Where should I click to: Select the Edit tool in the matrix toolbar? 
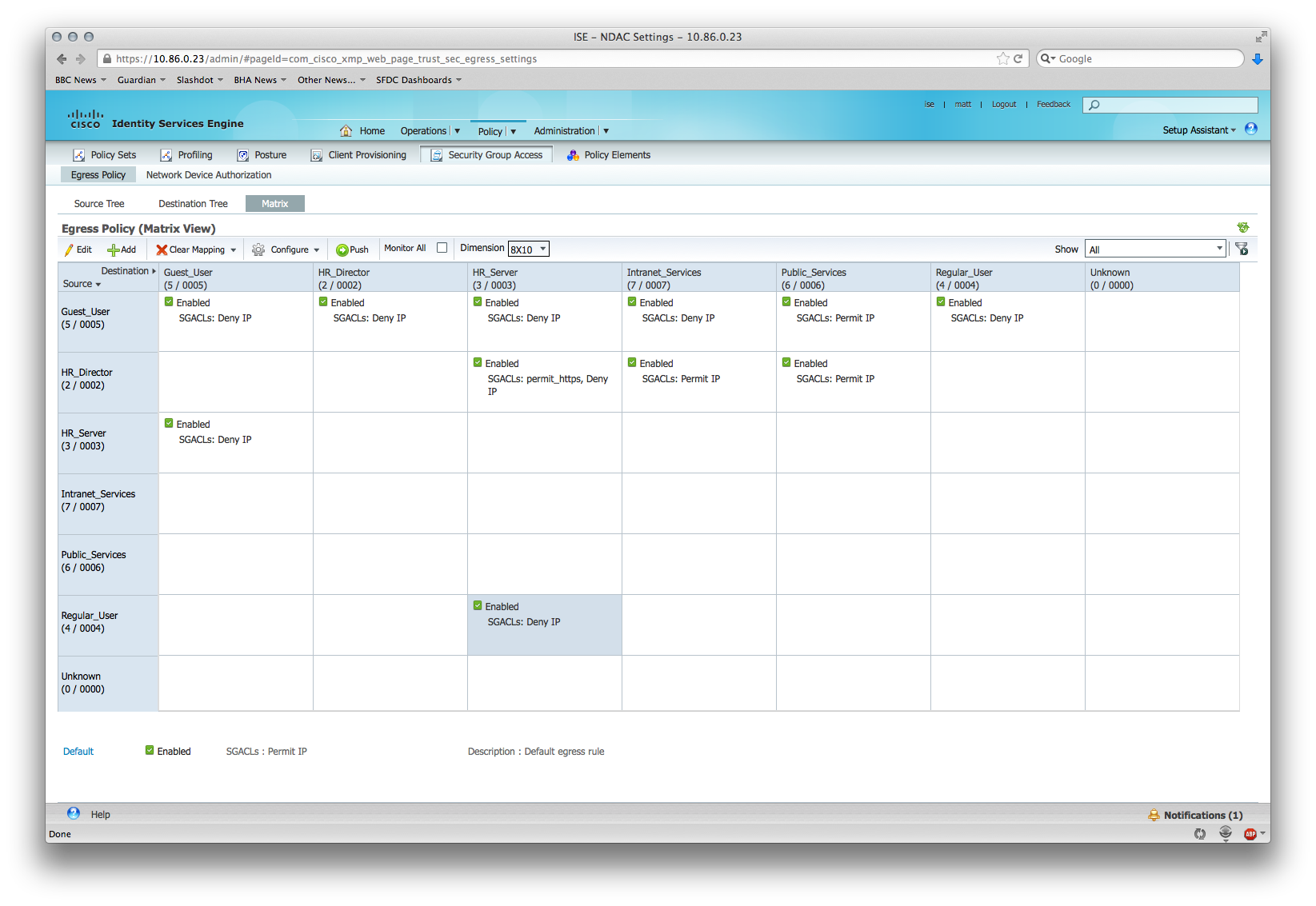point(78,249)
